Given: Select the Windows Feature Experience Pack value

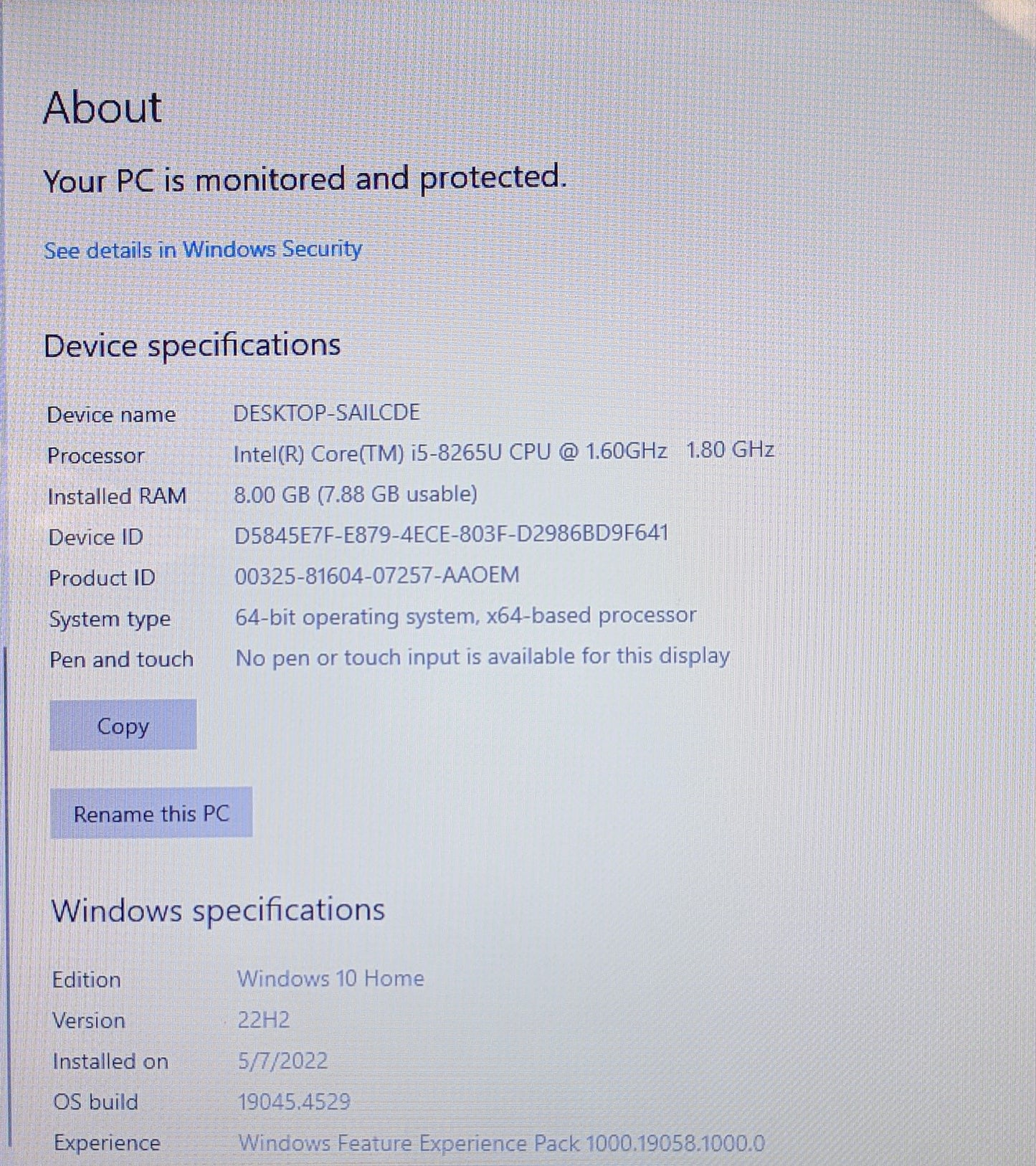Looking at the screenshot, I should (502, 1143).
